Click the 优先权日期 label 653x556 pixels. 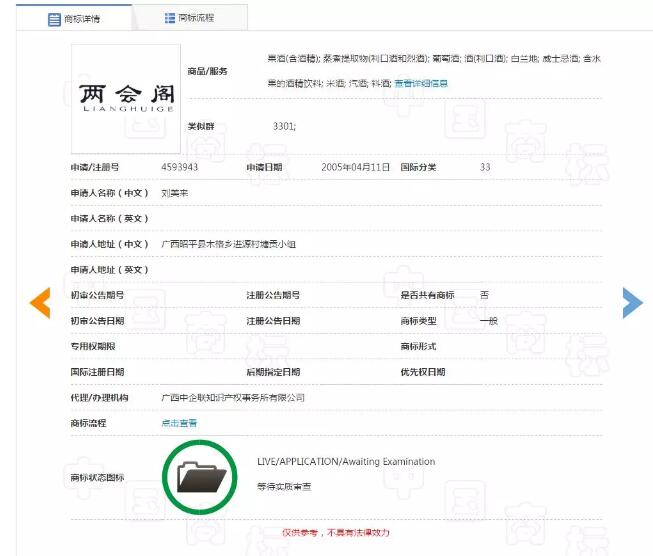tap(423, 372)
